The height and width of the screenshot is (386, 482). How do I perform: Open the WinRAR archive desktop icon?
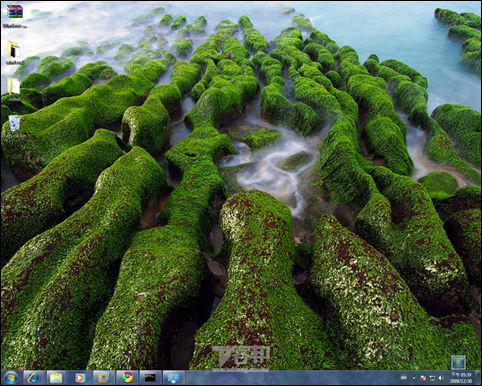(x=14, y=15)
